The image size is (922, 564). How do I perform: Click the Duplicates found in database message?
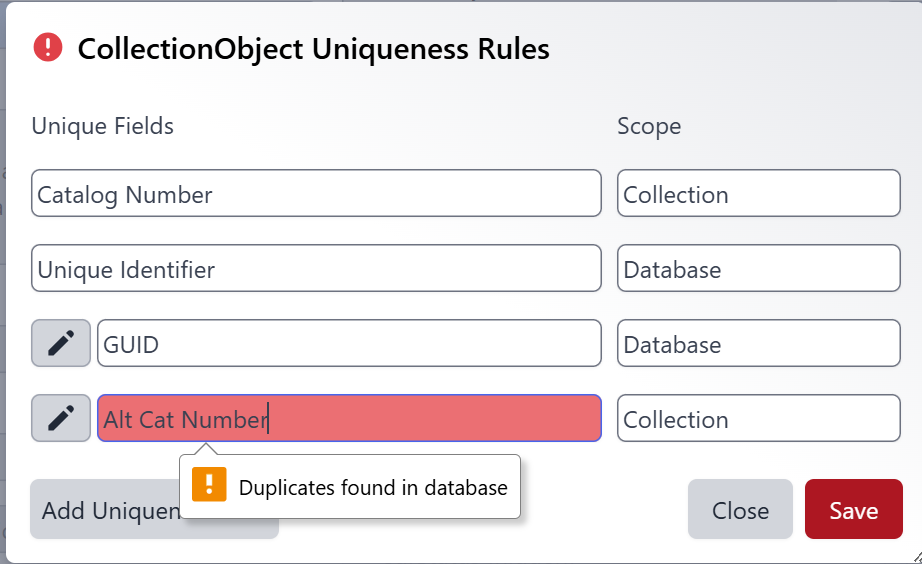coord(373,488)
